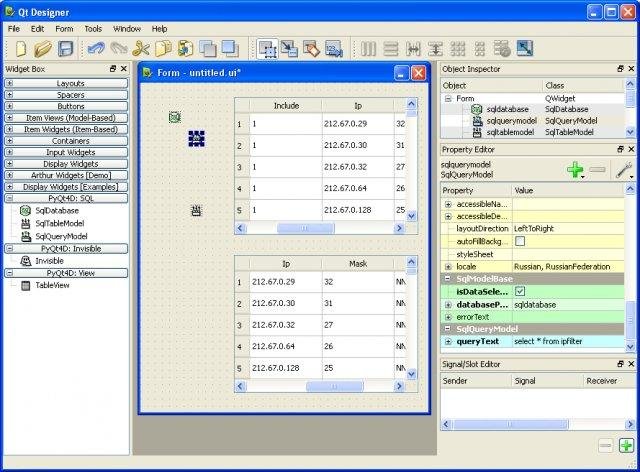Screen dimensions: 640x472
Task: Click the Copy toolbar icon
Action: 163,49
